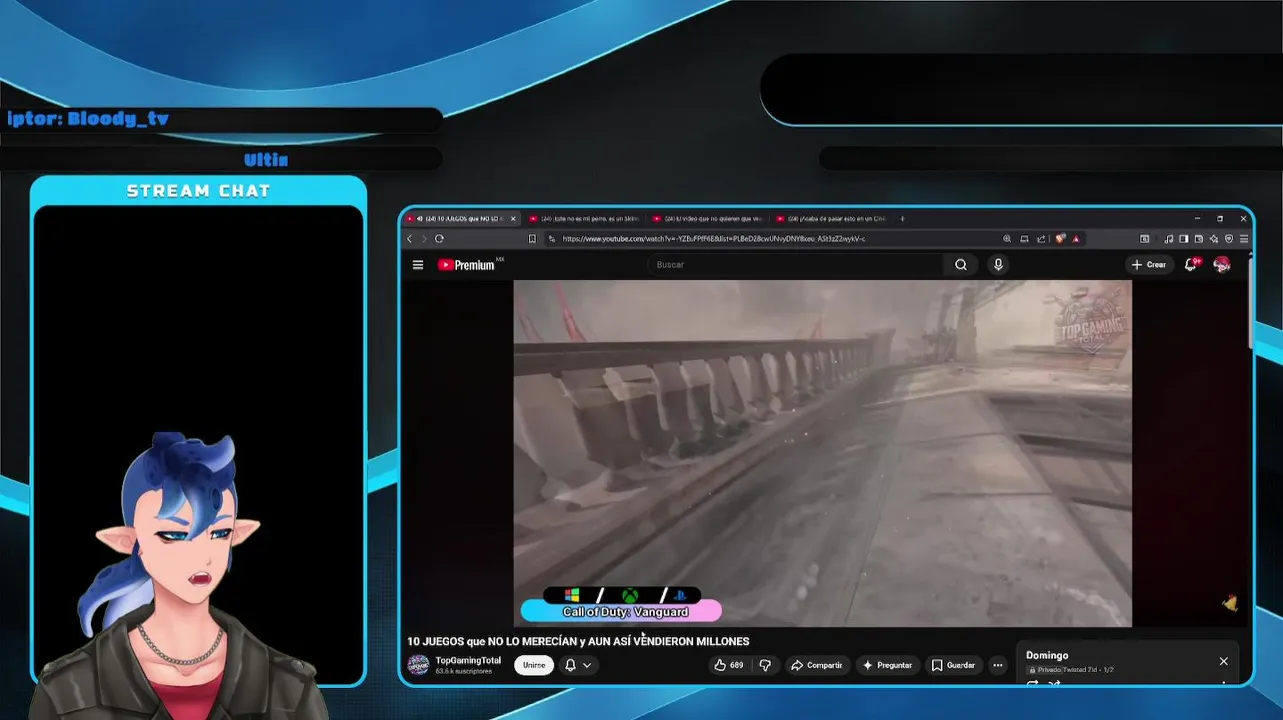Like the video showing 689 likes
Screen dimensions: 1283x720
click(x=729, y=665)
